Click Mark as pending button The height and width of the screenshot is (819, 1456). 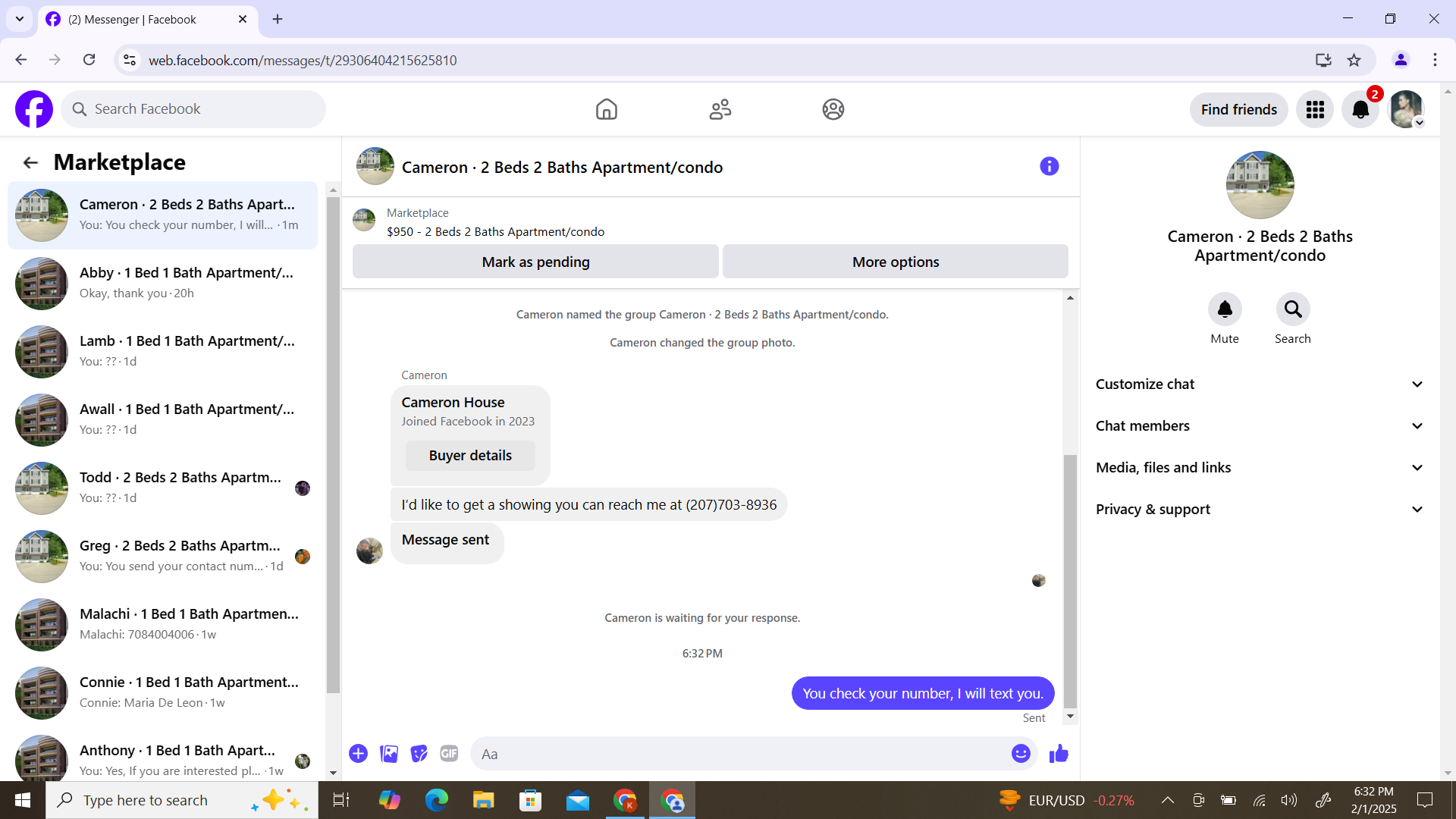pyautogui.click(x=535, y=262)
